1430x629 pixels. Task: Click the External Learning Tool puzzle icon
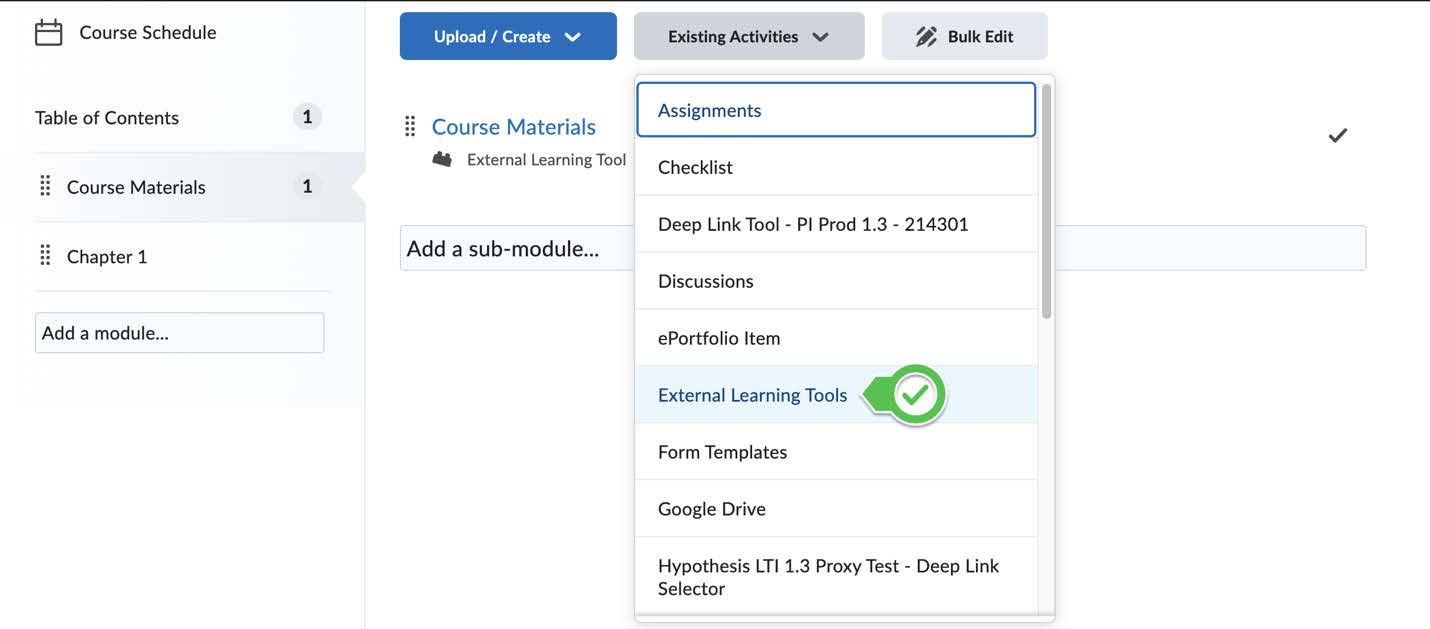pyautogui.click(x=442, y=159)
